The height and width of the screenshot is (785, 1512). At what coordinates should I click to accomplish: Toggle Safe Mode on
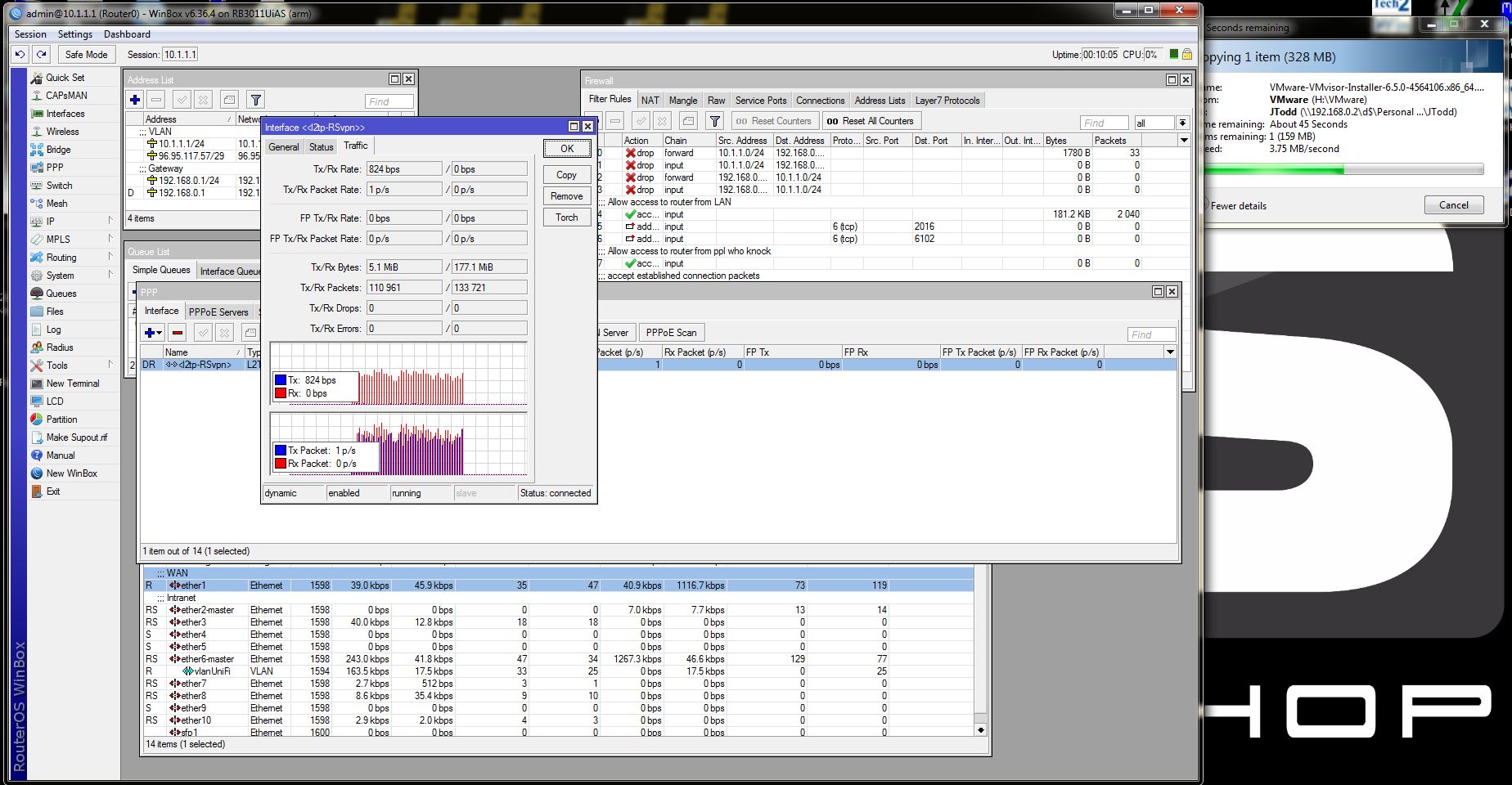[x=86, y=55]
